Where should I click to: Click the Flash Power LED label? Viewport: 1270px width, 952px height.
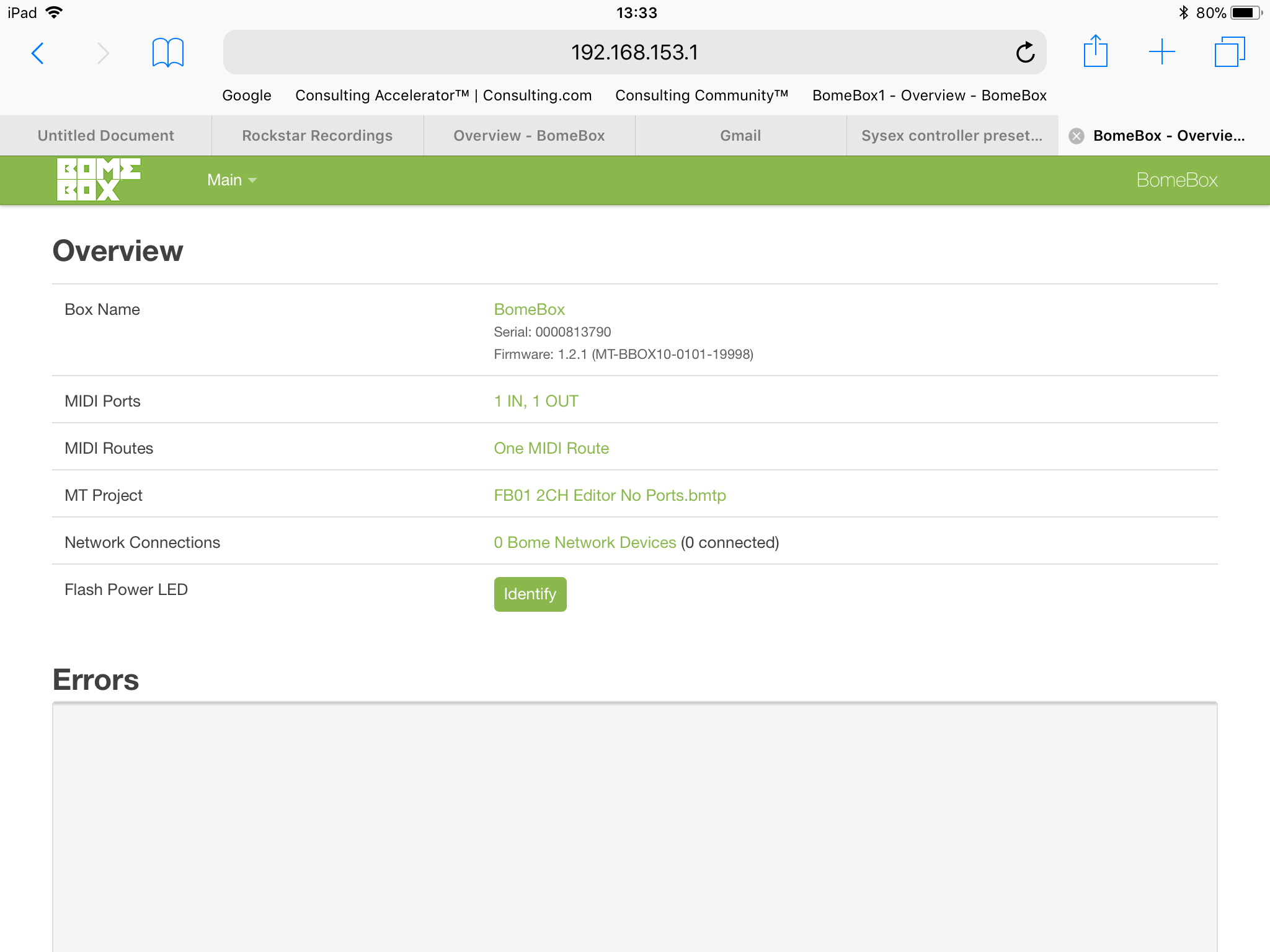pyautogui.click(x=126, y=589)
